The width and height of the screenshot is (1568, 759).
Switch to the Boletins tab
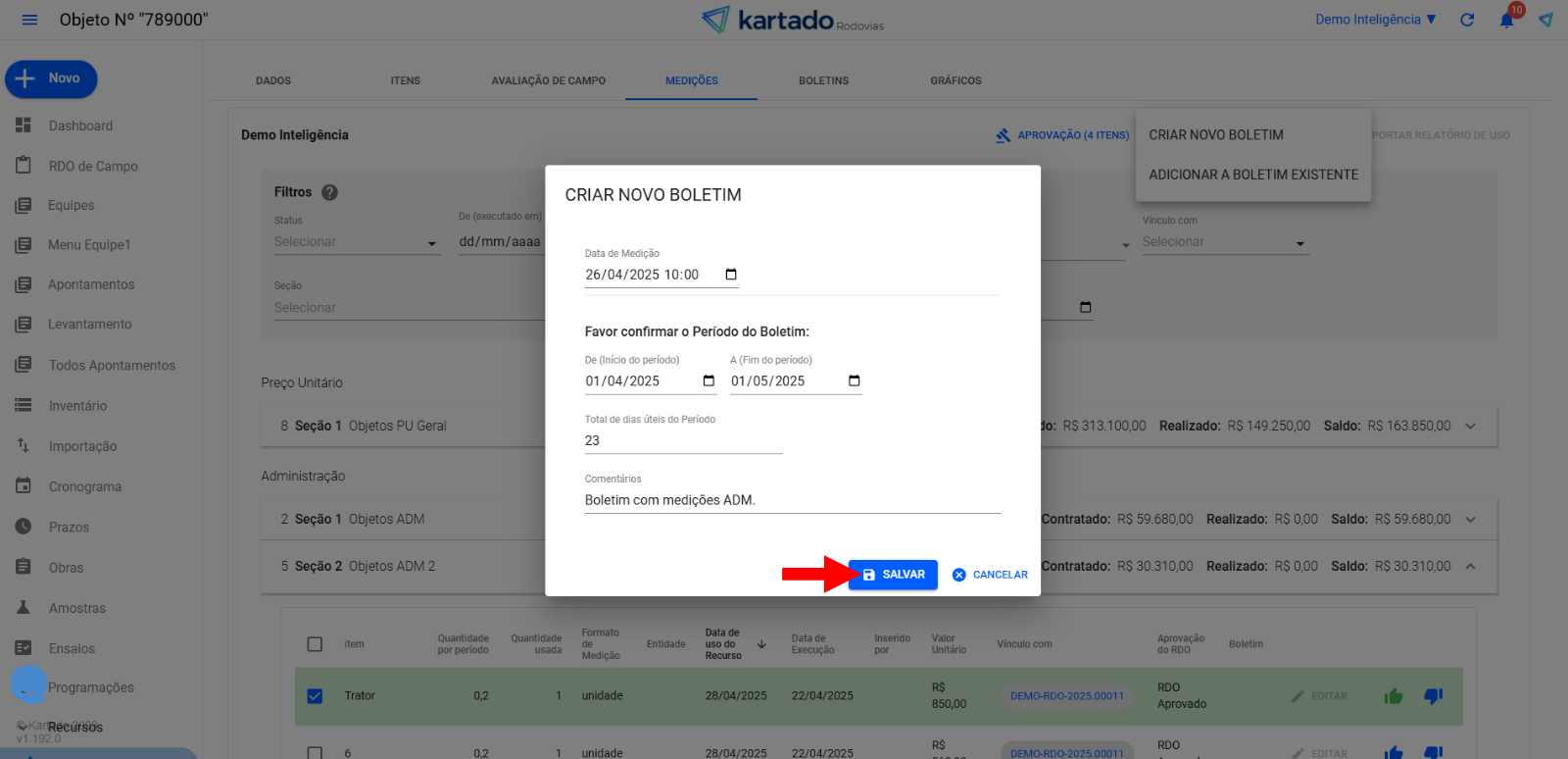(x=823, y=80)
